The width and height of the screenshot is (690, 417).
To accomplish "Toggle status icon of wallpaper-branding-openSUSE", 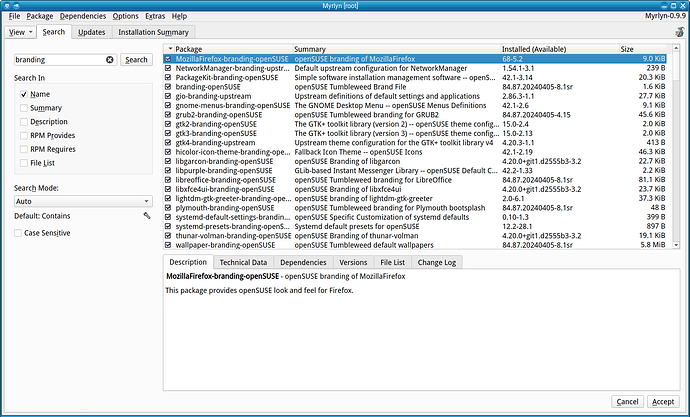I will [x=168, y=245].
